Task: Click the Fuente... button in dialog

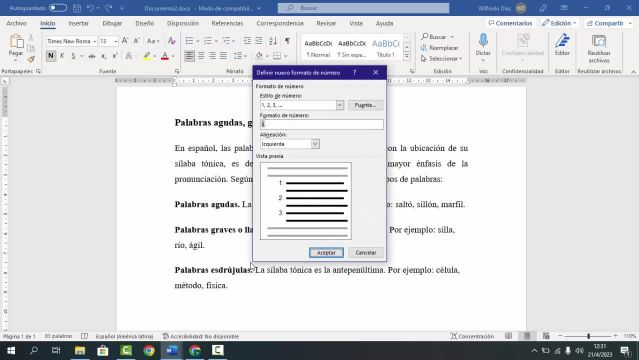Action: 366,105
